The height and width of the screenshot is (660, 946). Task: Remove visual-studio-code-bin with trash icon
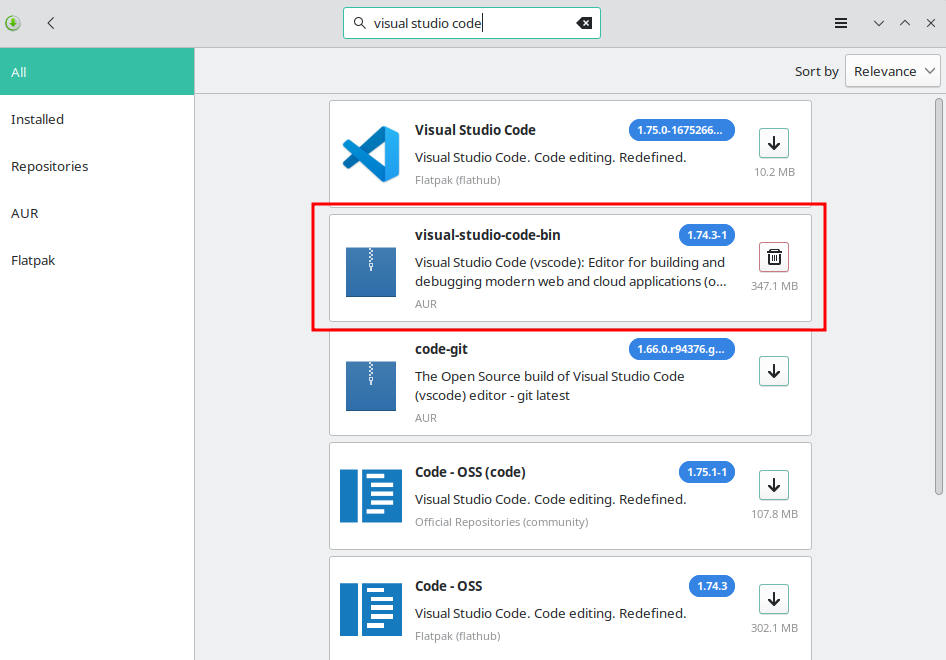click(774, 257)
